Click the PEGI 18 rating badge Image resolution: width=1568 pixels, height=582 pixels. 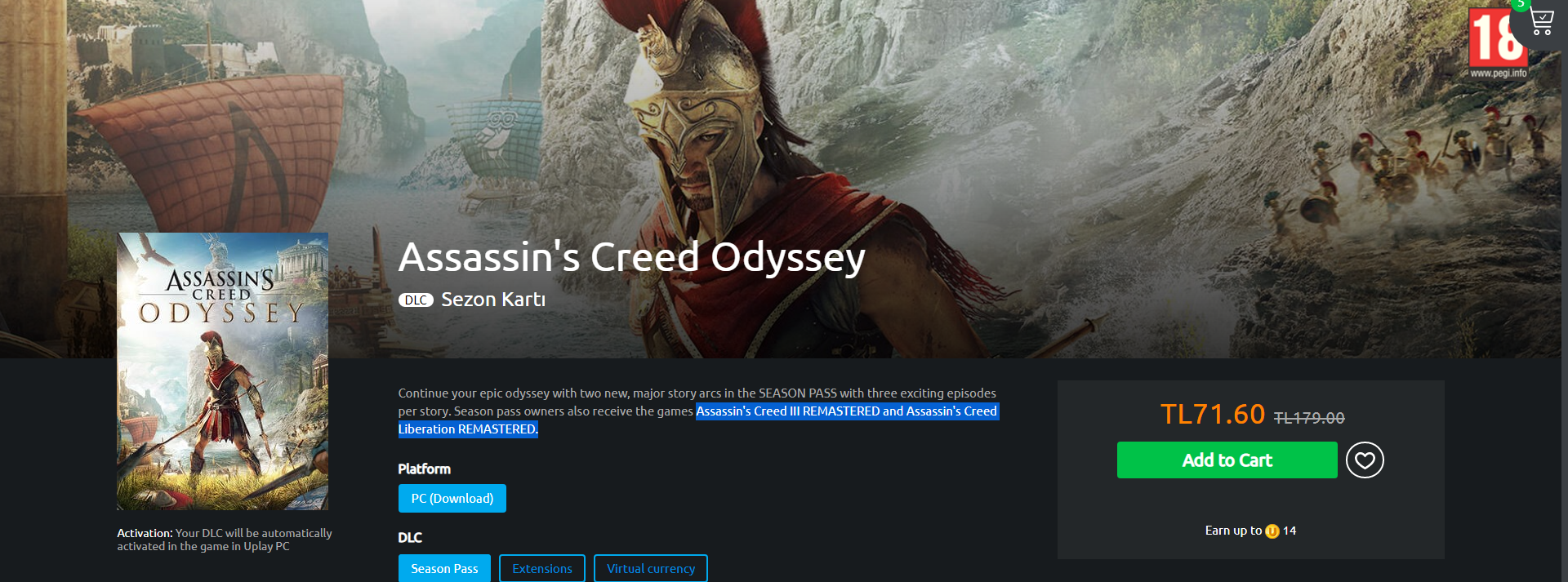1497,38
